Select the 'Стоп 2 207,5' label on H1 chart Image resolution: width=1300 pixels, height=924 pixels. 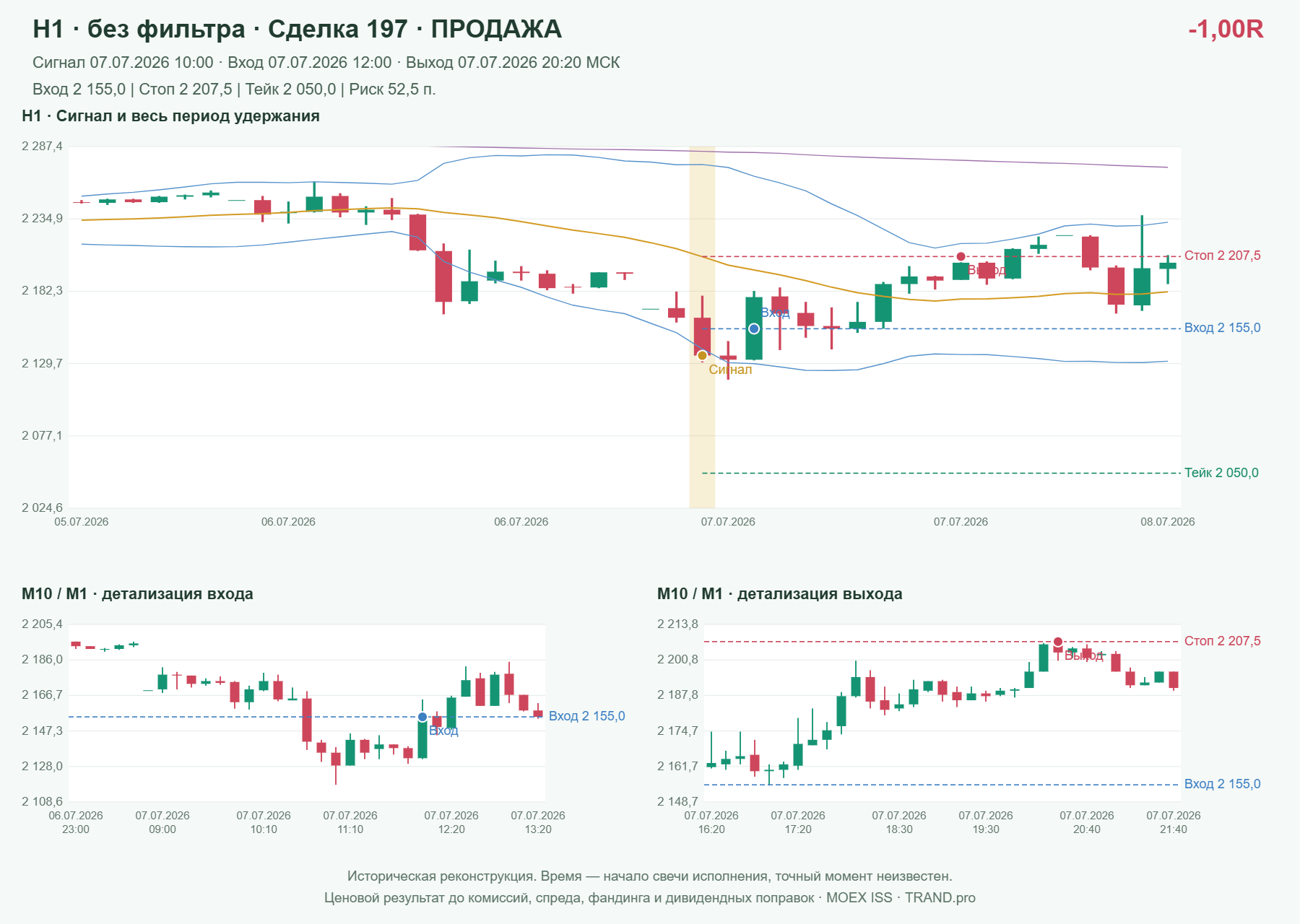click(x=1223, y=256)
